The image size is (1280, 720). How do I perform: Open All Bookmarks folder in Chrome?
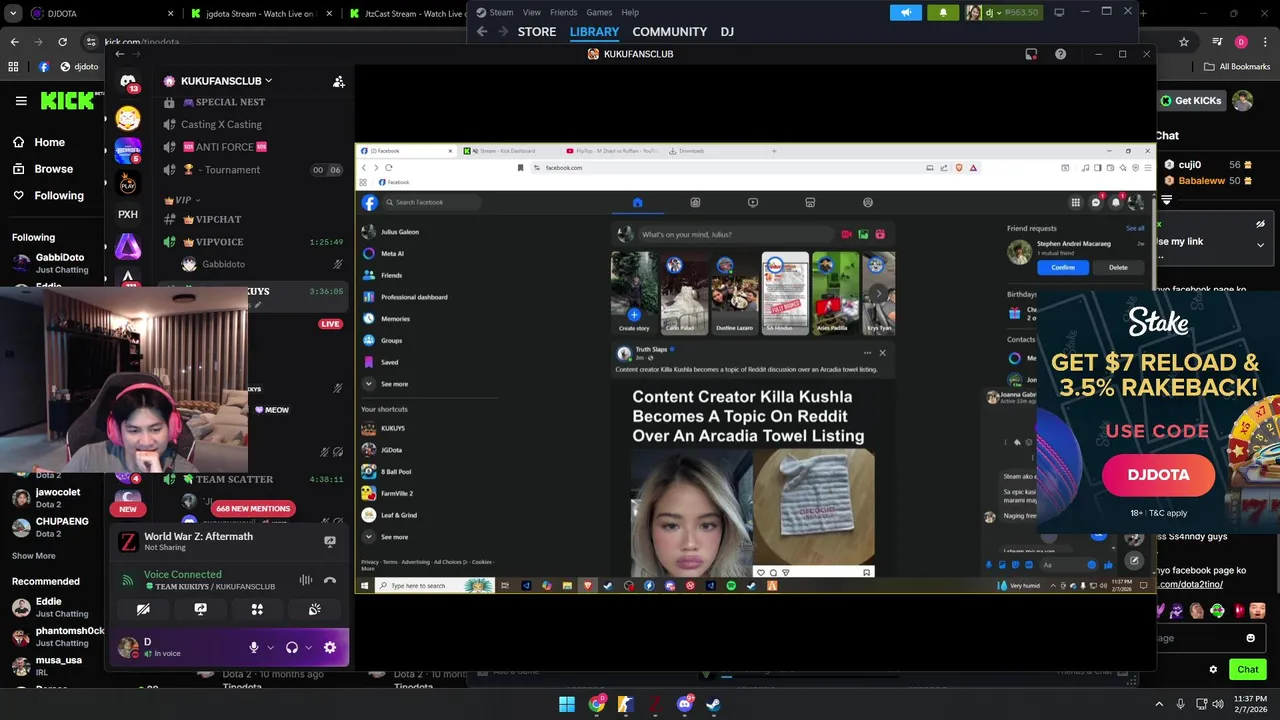tap(1236, 67)
